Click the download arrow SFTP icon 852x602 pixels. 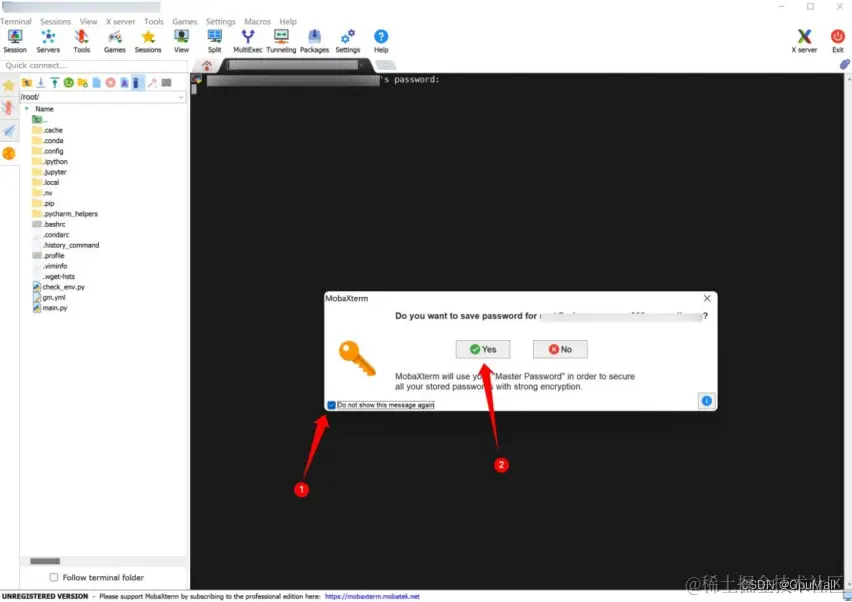[x=41, y=83]
